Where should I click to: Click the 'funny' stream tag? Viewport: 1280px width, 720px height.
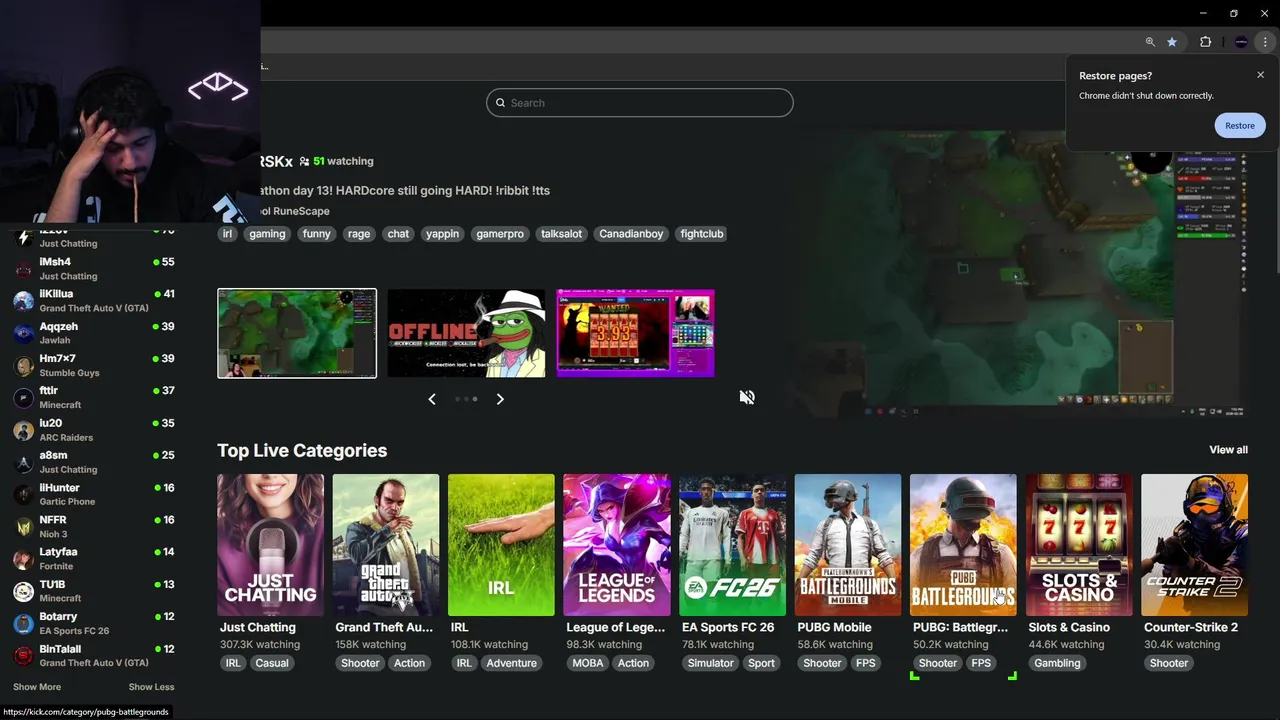316,234
